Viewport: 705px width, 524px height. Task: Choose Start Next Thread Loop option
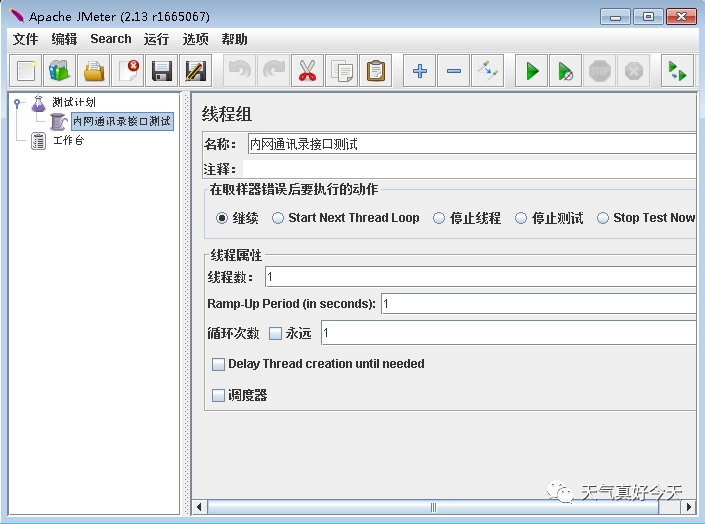click(x=278, y=218)
